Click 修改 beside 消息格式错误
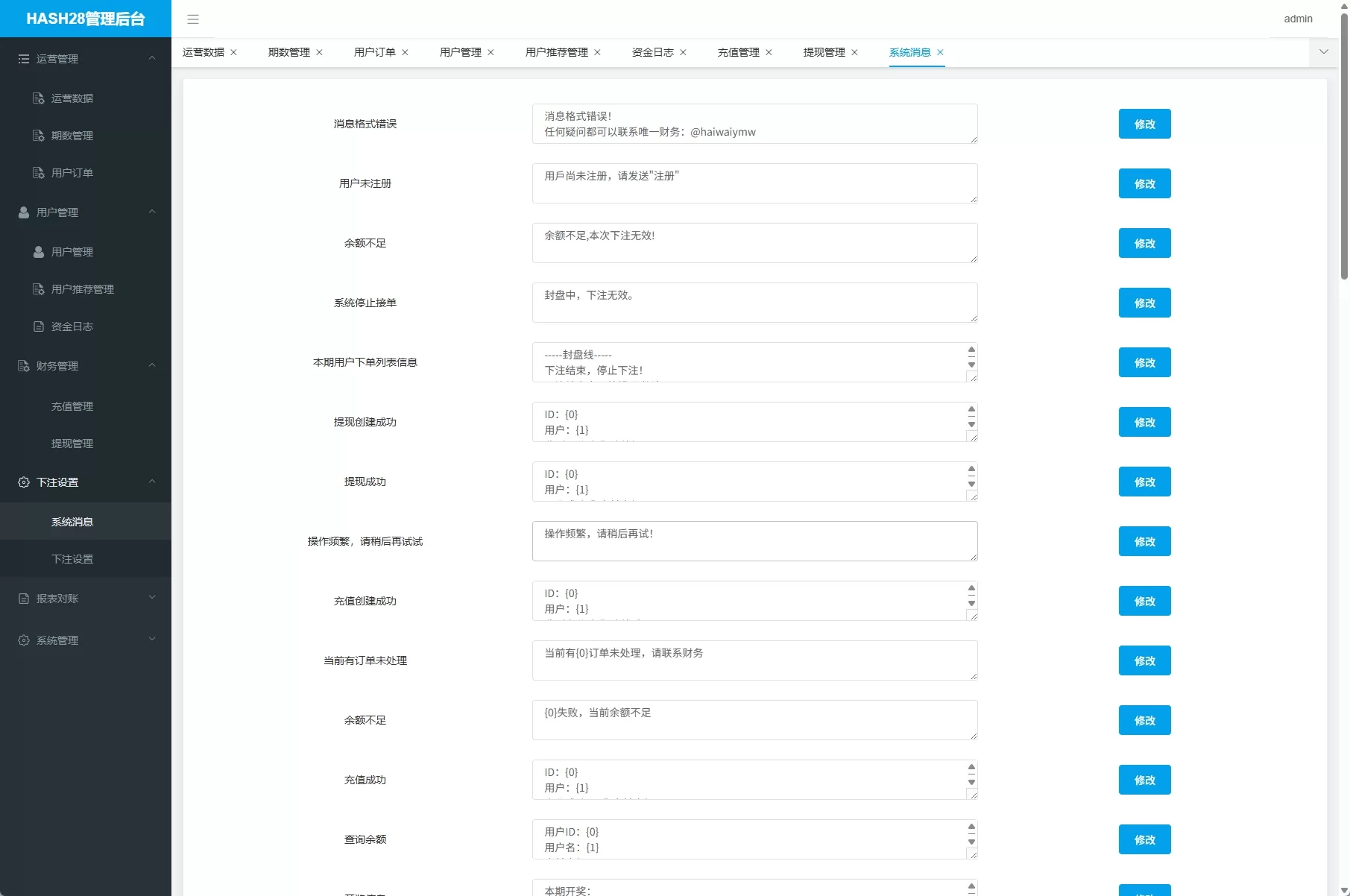The height and width of the screenshot is (896, 1350). [1144, 124]
